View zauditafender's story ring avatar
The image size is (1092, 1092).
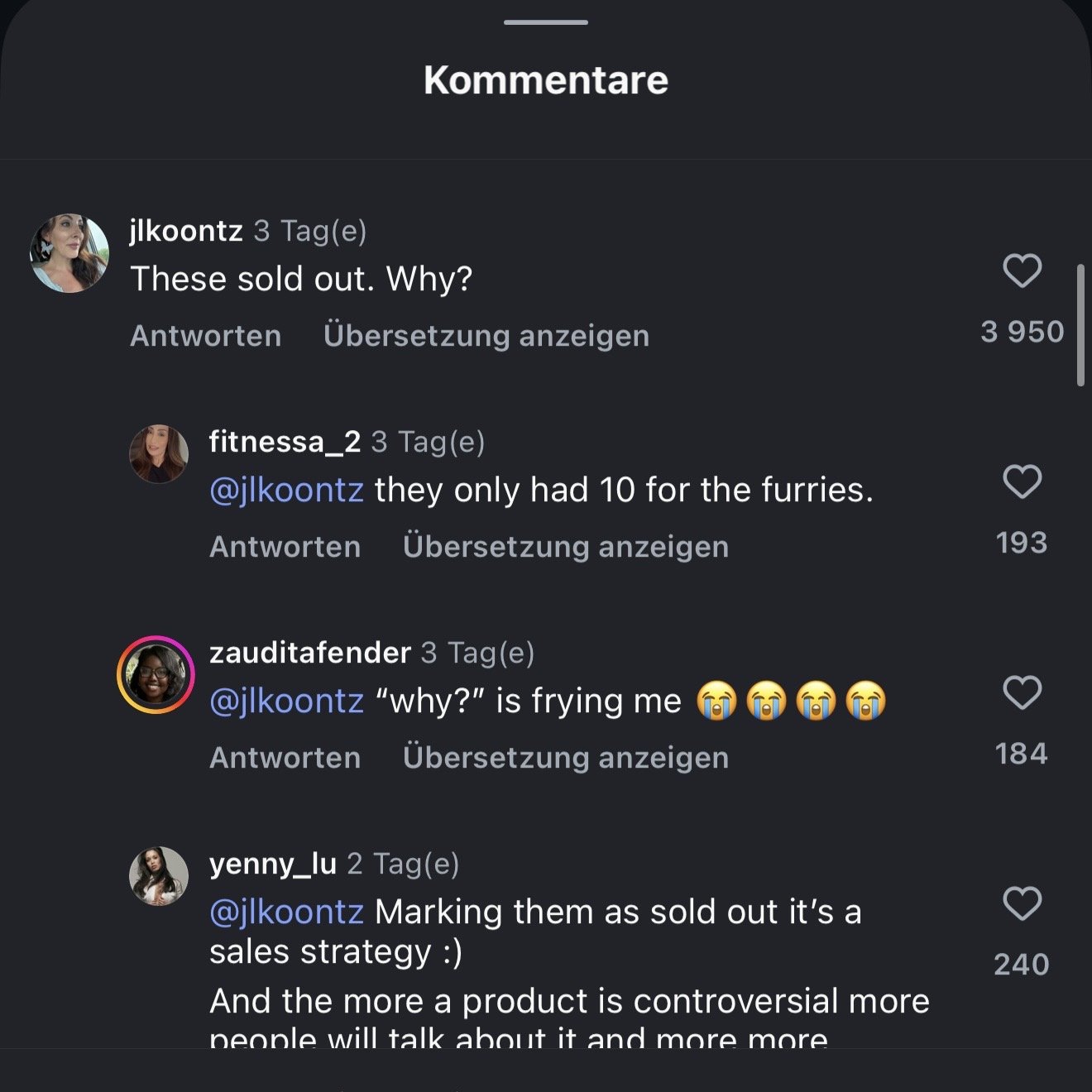coord(156,675)
